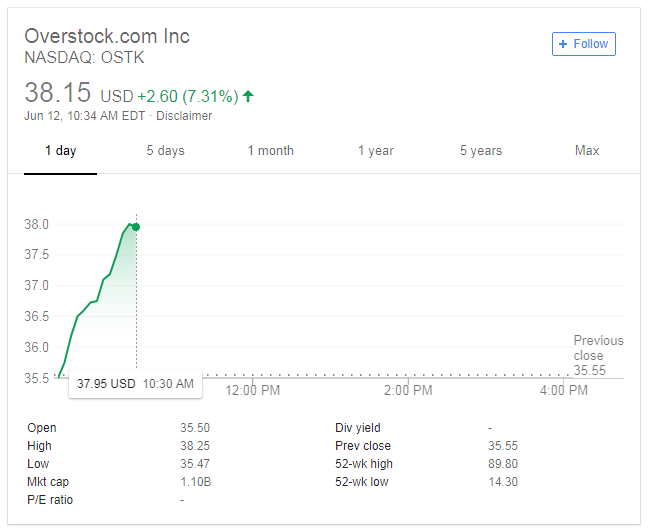This screenshot has width=648, height=532.
Task: Click the Overstock.com Inc title
Action: coord(107,36)
